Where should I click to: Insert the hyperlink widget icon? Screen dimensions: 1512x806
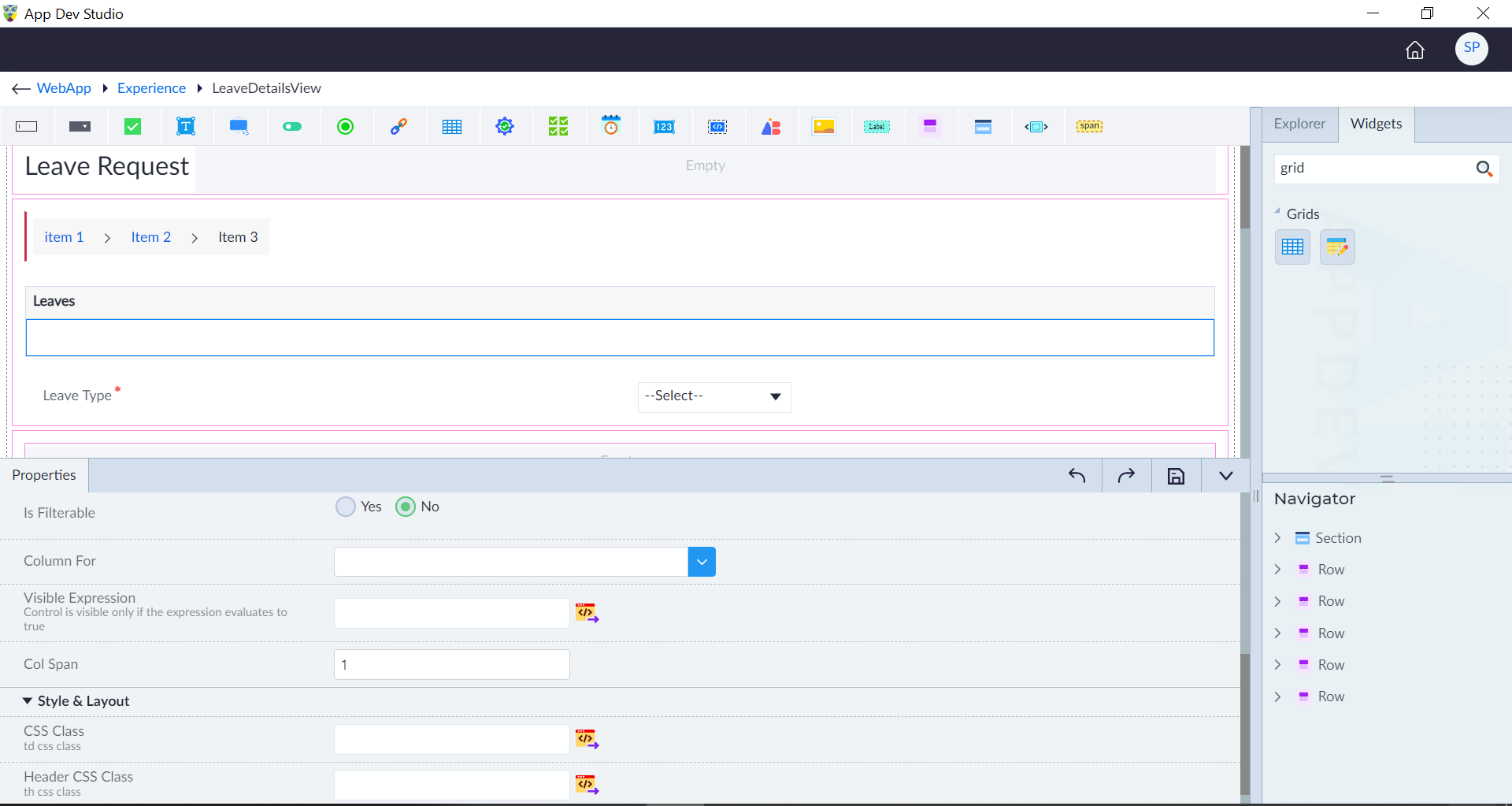pyautogui.click(x=398, y=127)
